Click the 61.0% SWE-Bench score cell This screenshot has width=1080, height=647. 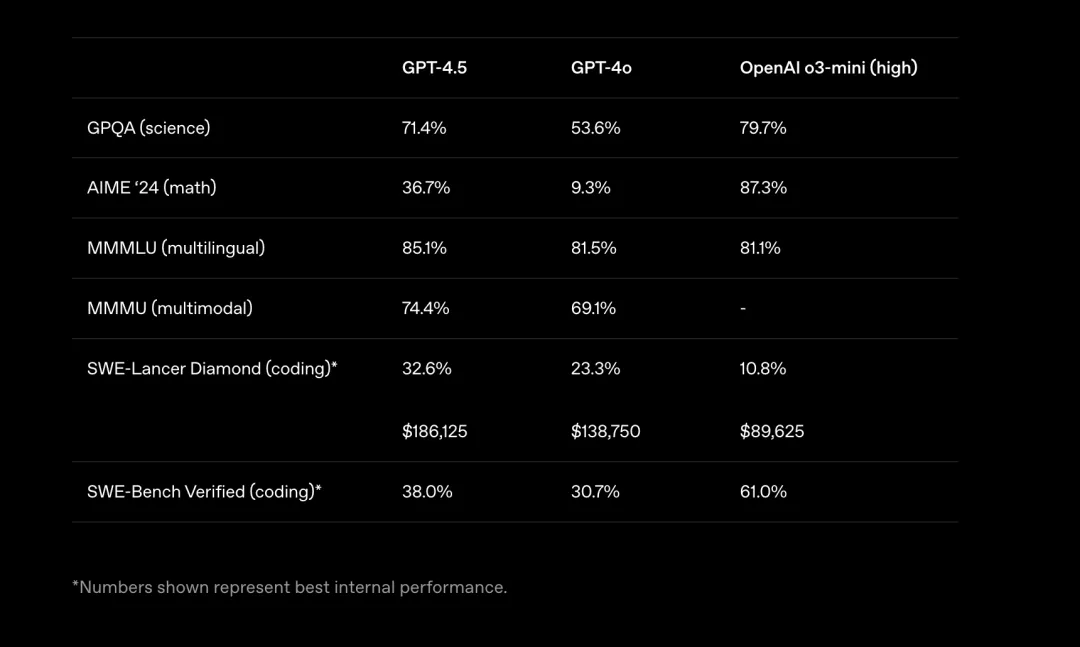pyautogui.click(x=763, y=491)
